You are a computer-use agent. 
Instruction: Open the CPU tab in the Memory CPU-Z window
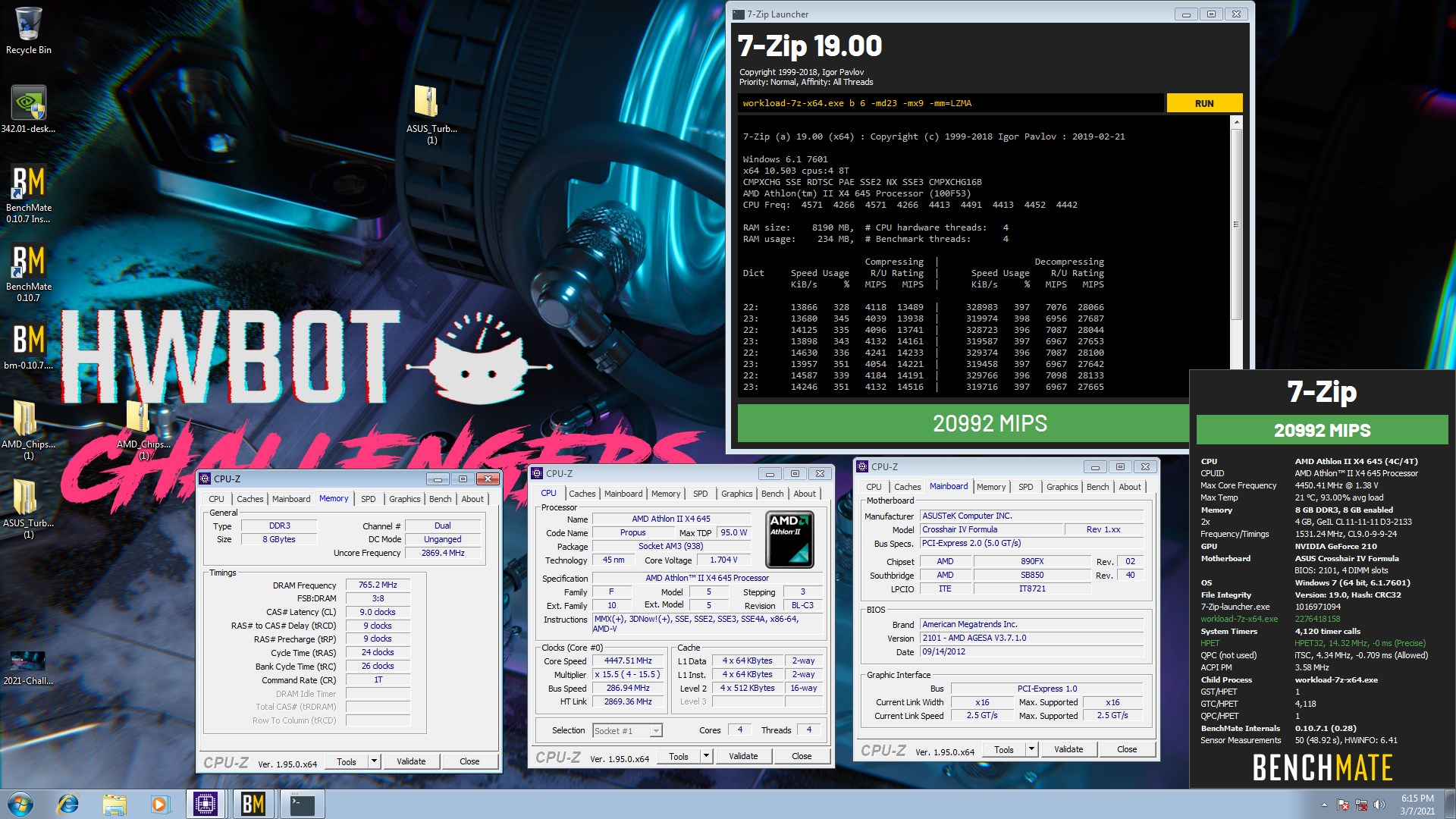[x=216, y=499]
